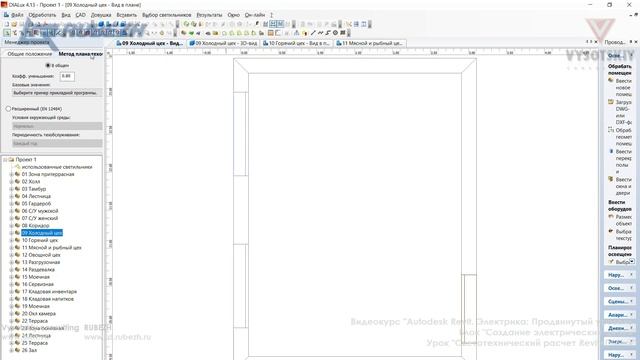
Task: Expand the Энерг... guide section
Action: [x=619, y=341]
